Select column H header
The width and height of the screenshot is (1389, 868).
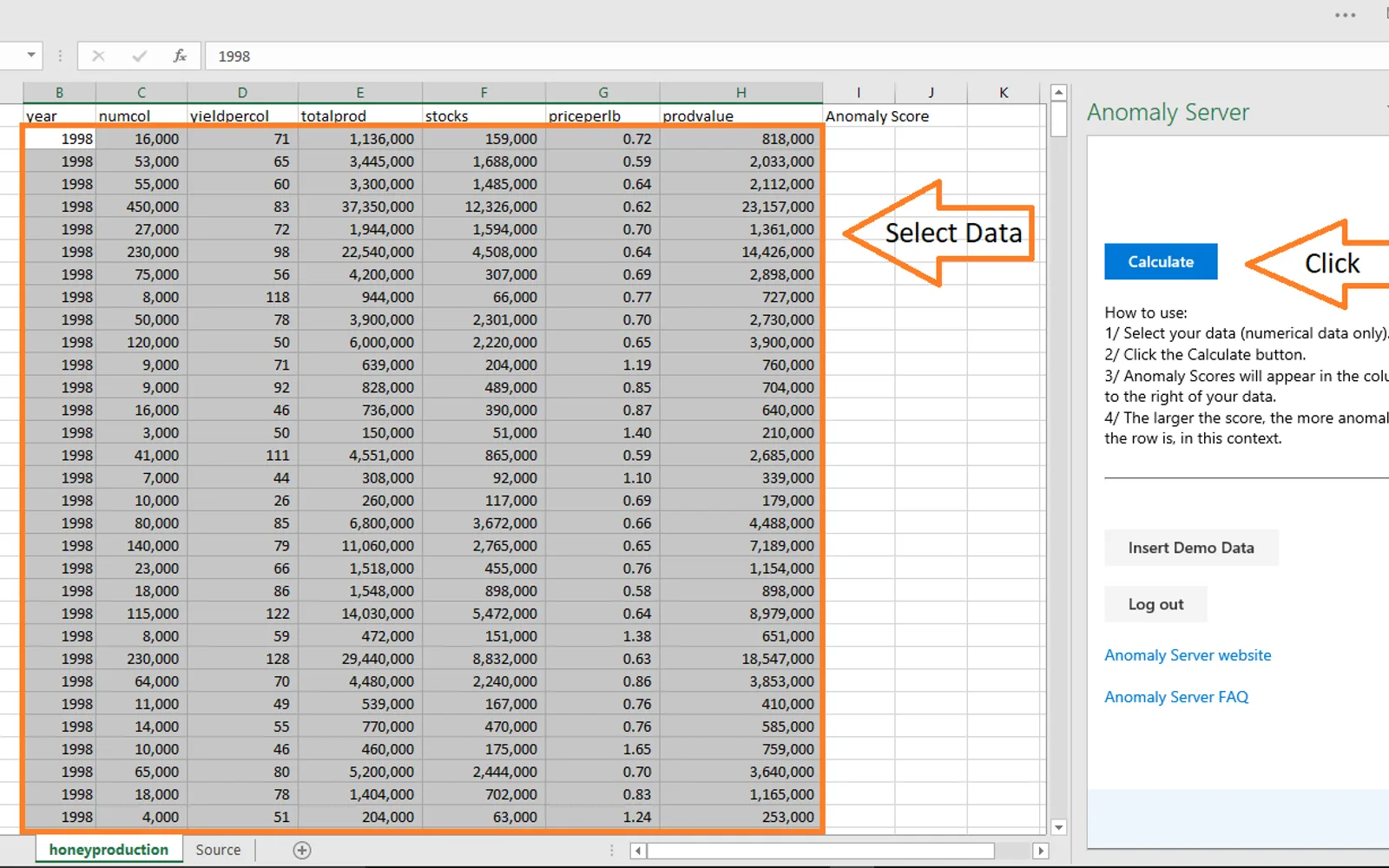click(x=741, y=93)
